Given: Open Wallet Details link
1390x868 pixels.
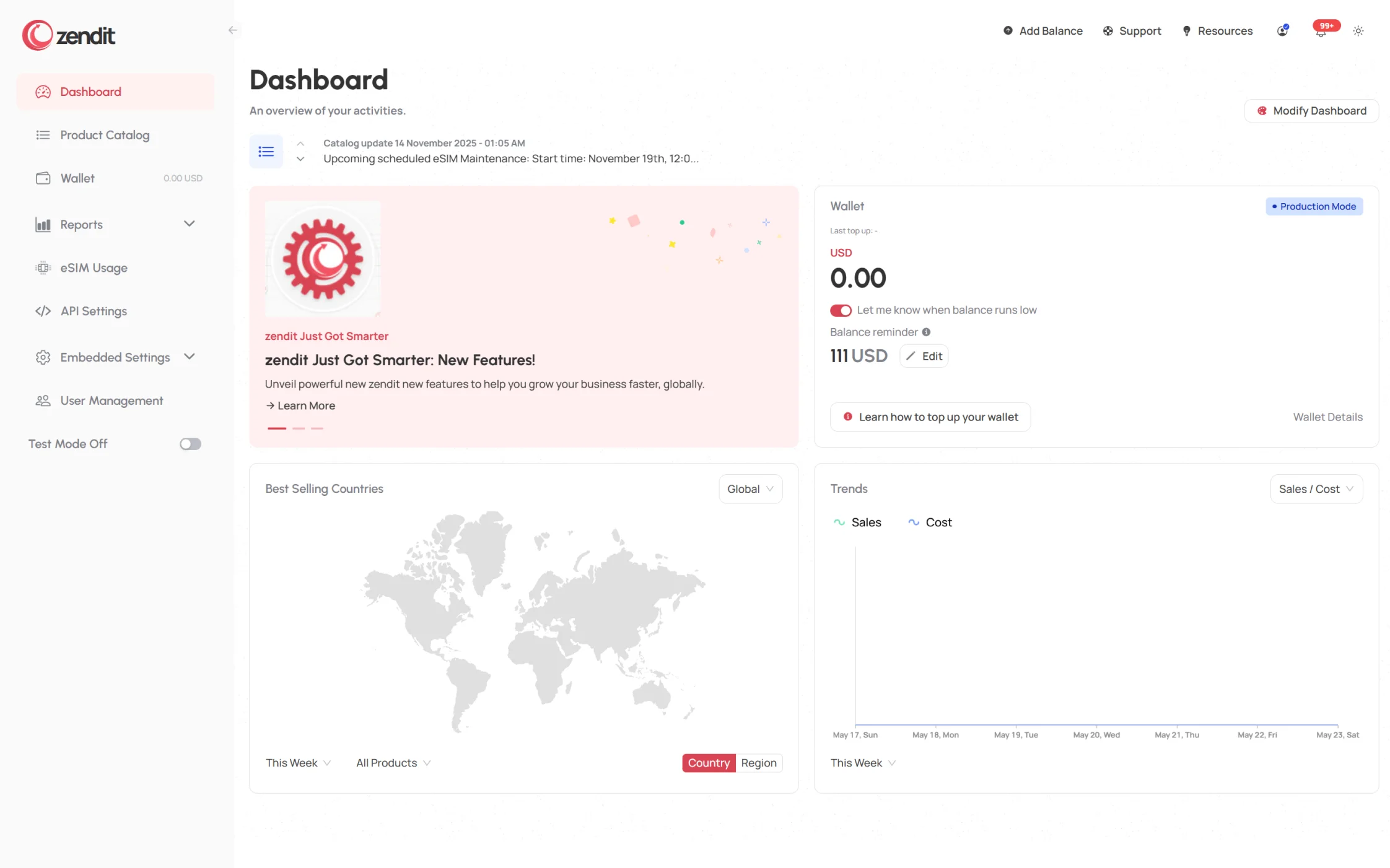Looking at the screenshot, I should click(1328, 417).
